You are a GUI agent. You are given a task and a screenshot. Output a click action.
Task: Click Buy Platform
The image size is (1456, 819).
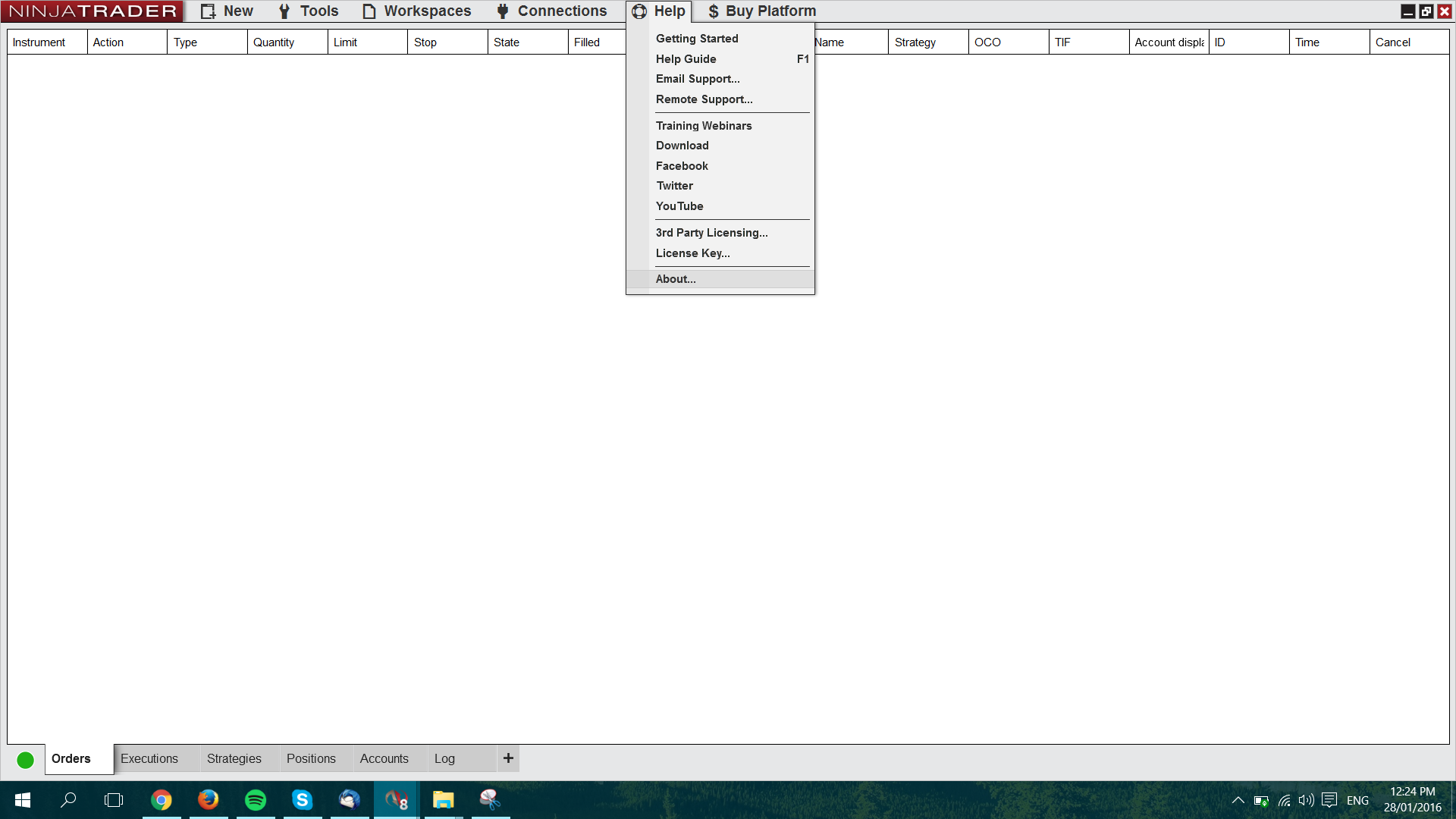click(x=761, y=11)
